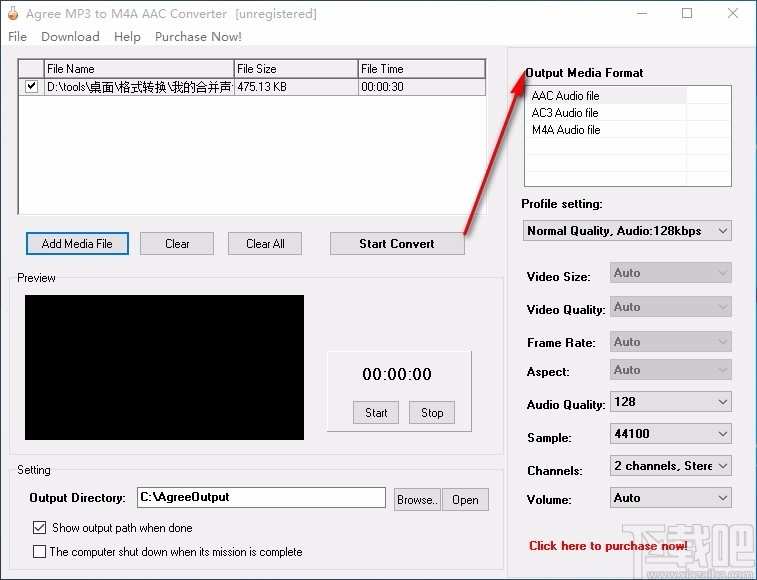The width and height of the screenshot is (757, 580).
Task: Open the File menu
Action: 17,37
